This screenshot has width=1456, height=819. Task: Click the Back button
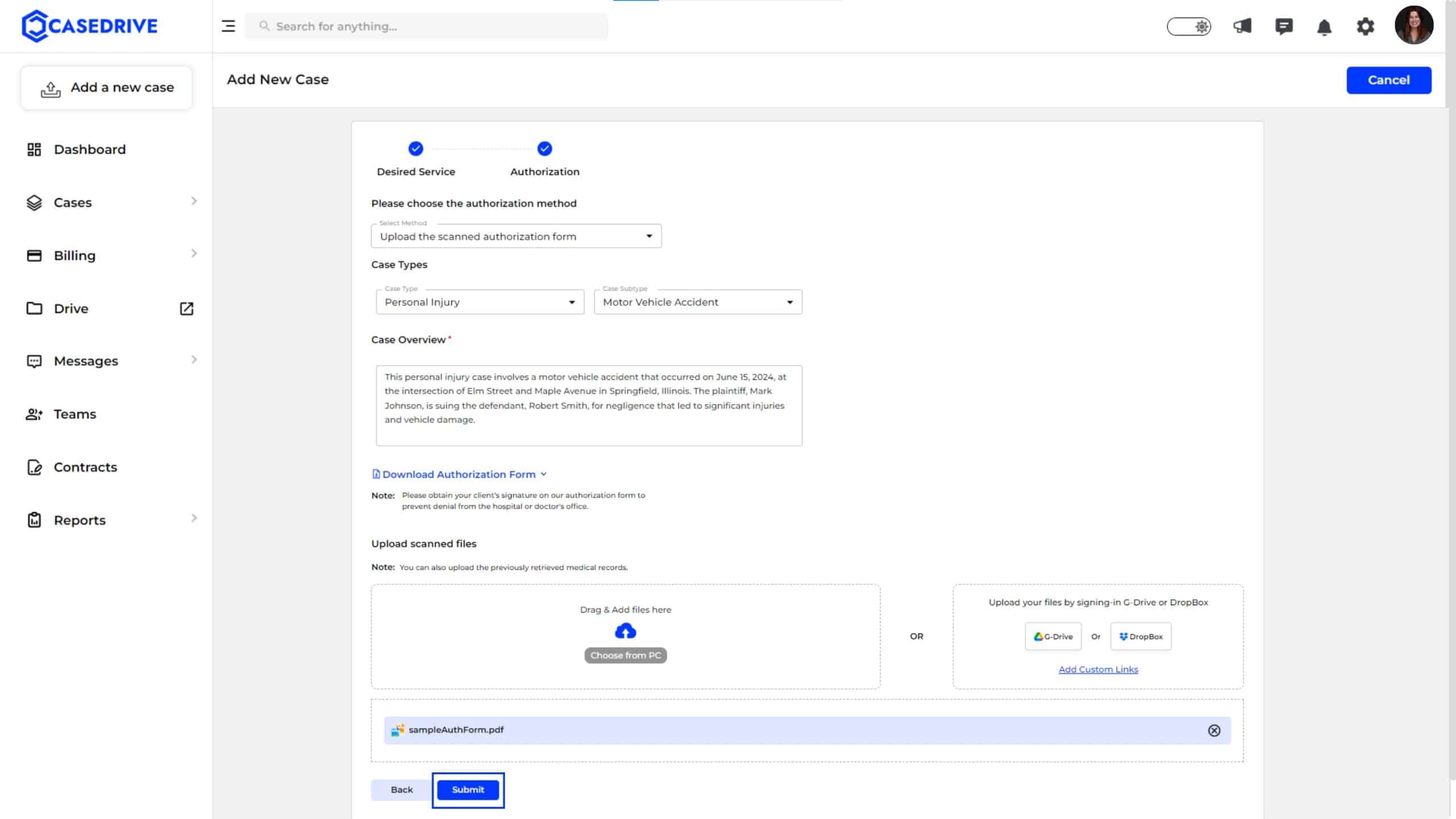point(402,790)
